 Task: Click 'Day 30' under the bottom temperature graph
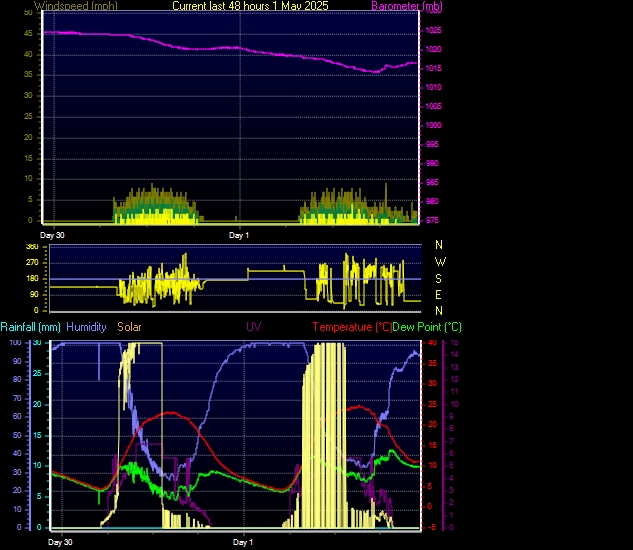(x=60, y=542)
